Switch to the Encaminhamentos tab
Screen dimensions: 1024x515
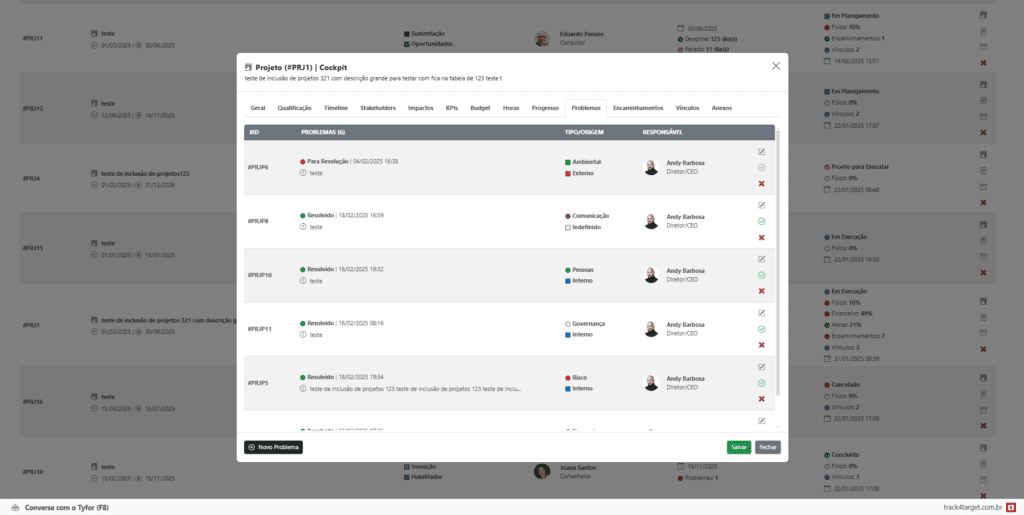coord(638,107)
